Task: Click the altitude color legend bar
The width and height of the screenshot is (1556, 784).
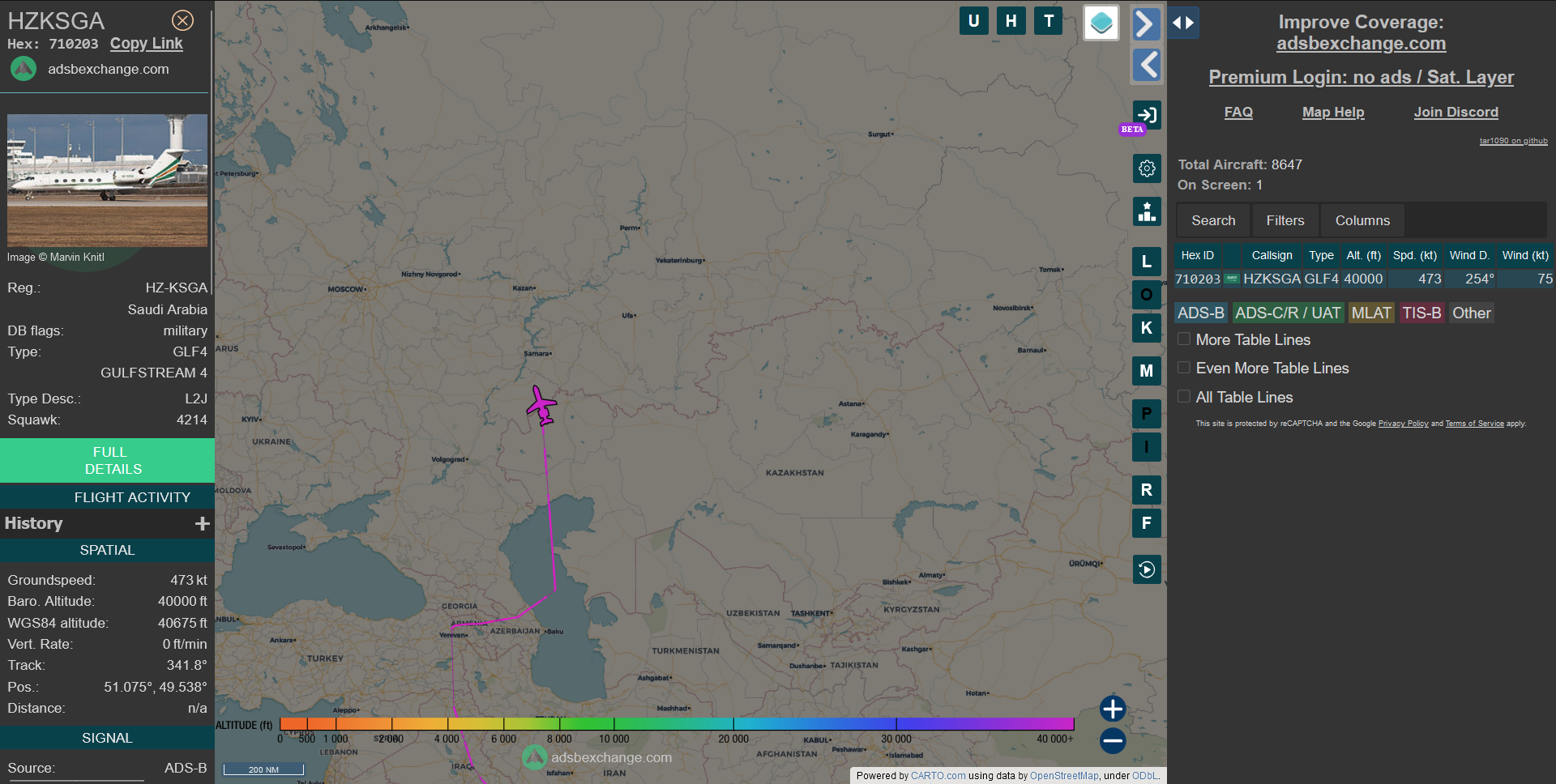Action: tap(677, 723)
